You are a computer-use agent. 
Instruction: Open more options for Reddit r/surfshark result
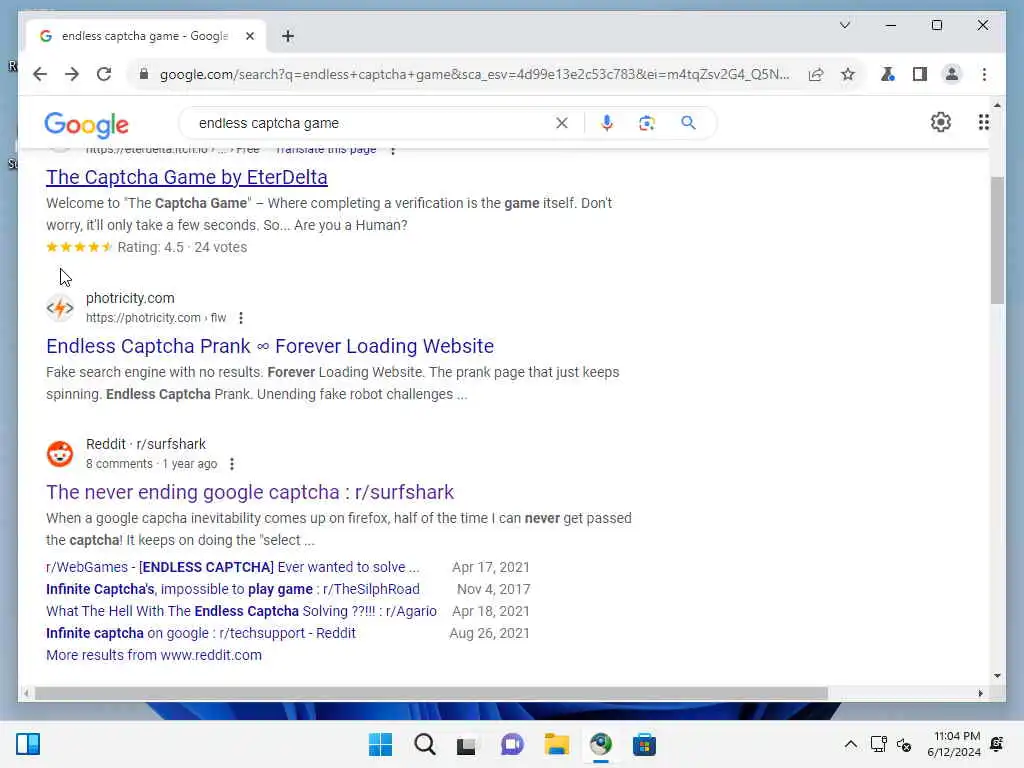[x=232, y=464]
